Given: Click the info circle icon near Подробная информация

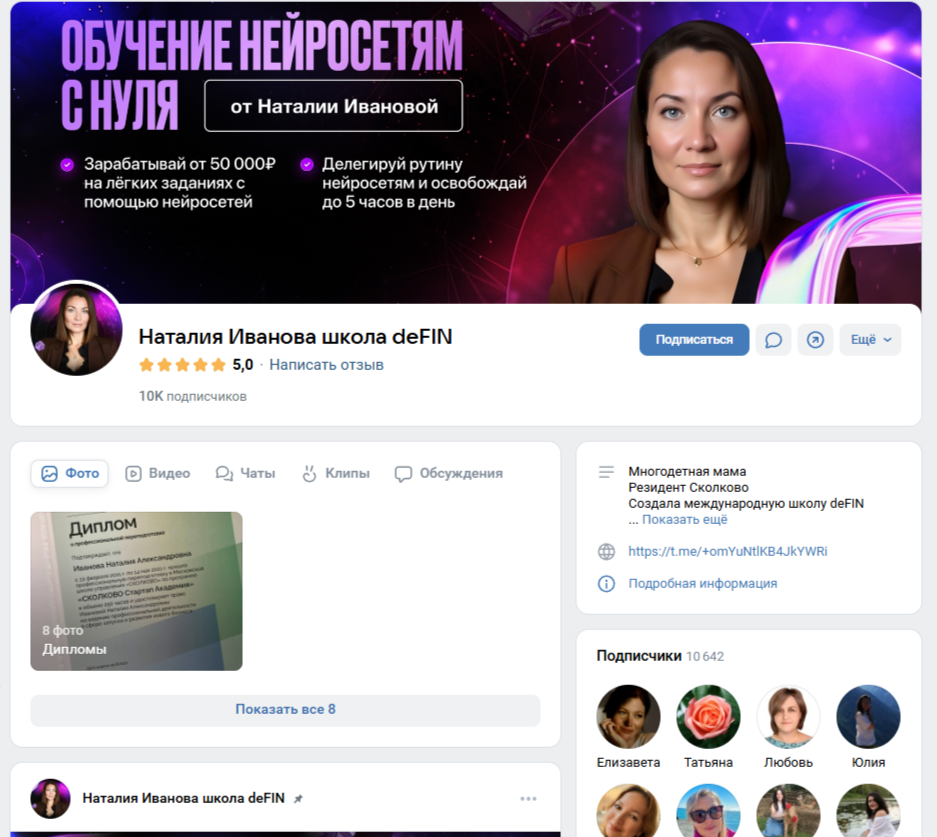Looking at the screenshot, I should coord(606,584).
